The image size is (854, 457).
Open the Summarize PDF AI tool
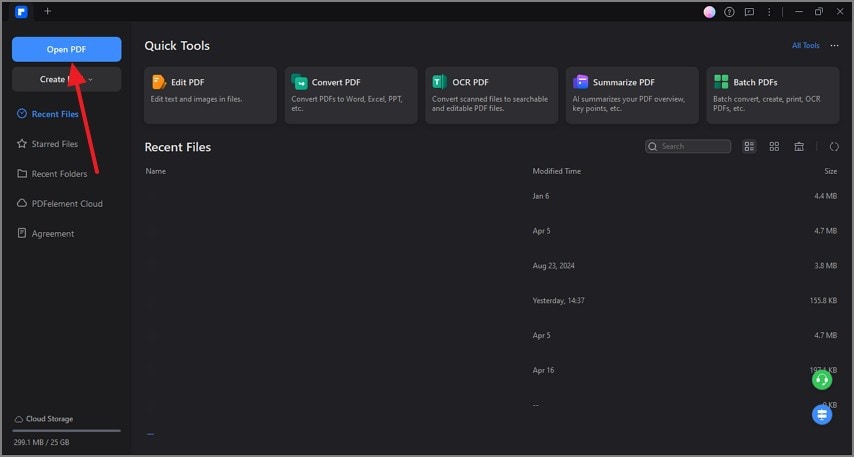(631, 95)
